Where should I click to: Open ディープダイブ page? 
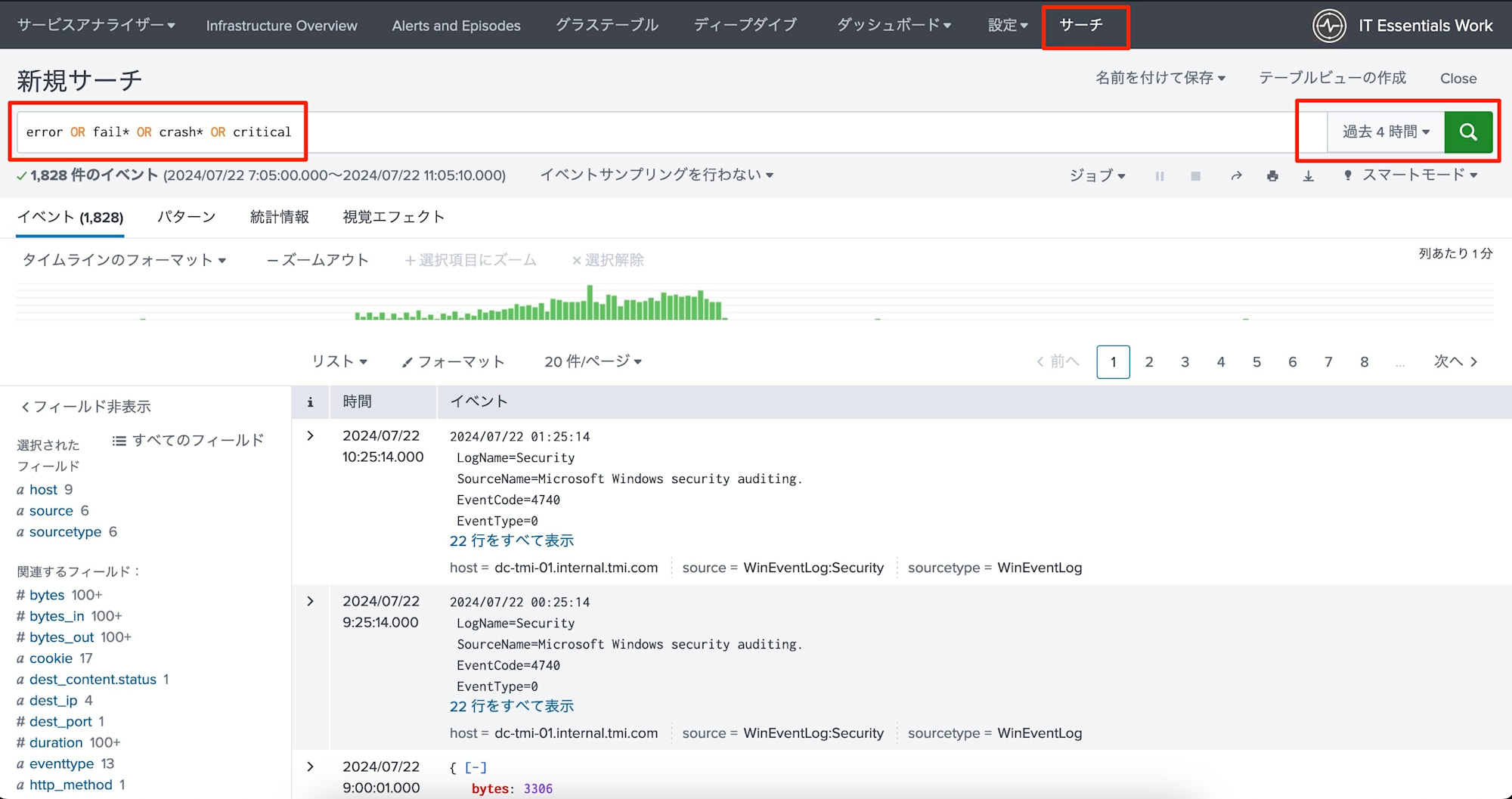tap(745, 25)
